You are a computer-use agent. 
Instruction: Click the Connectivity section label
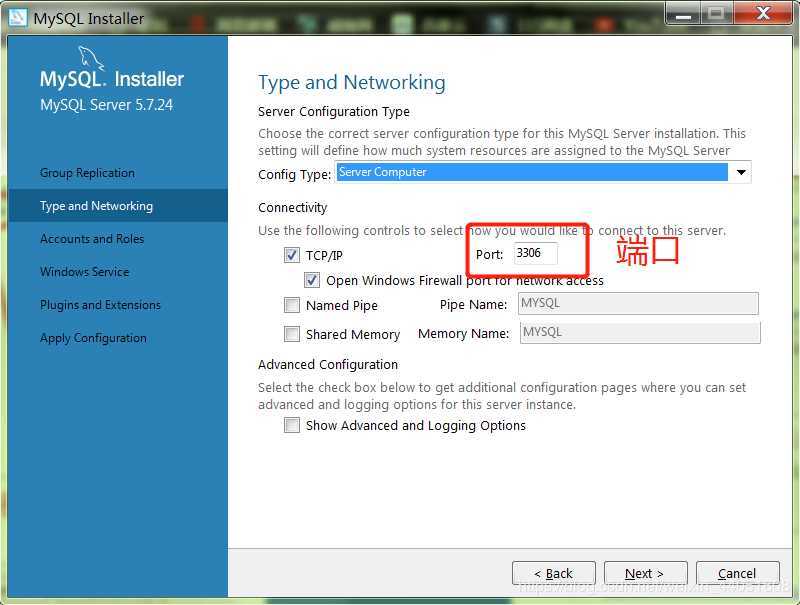tap(292, 208)
